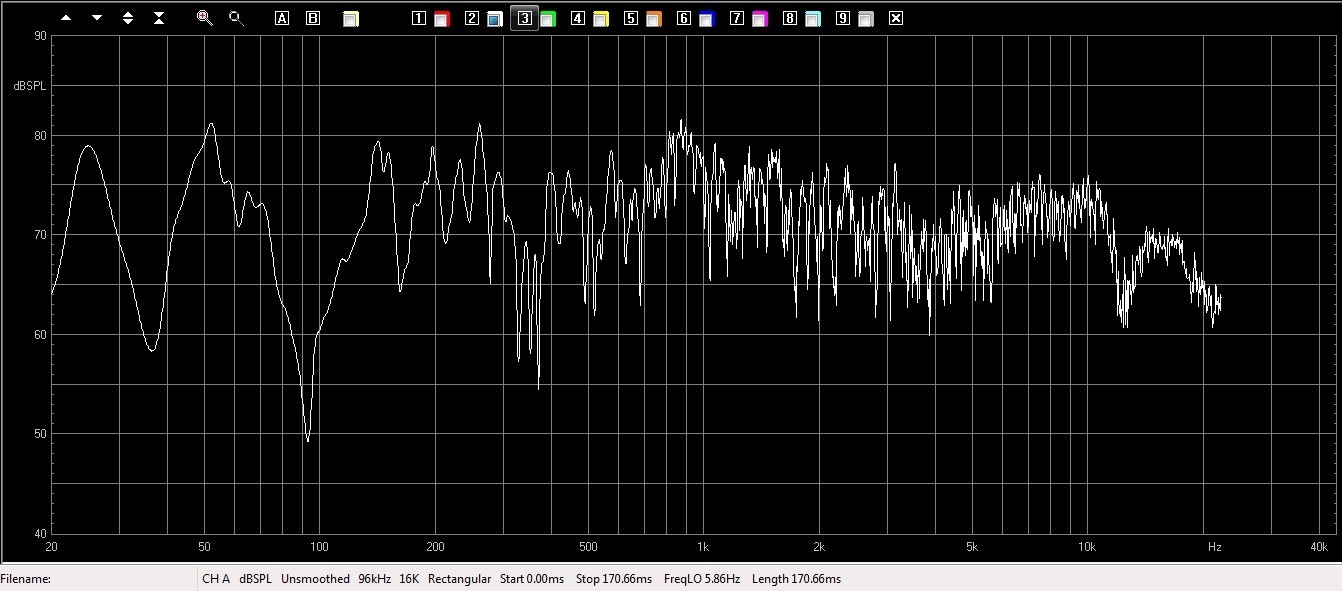Click the yellow notes overlay icon after B
The width and height of the screenshot is (1342, 591).
[351, 18]
